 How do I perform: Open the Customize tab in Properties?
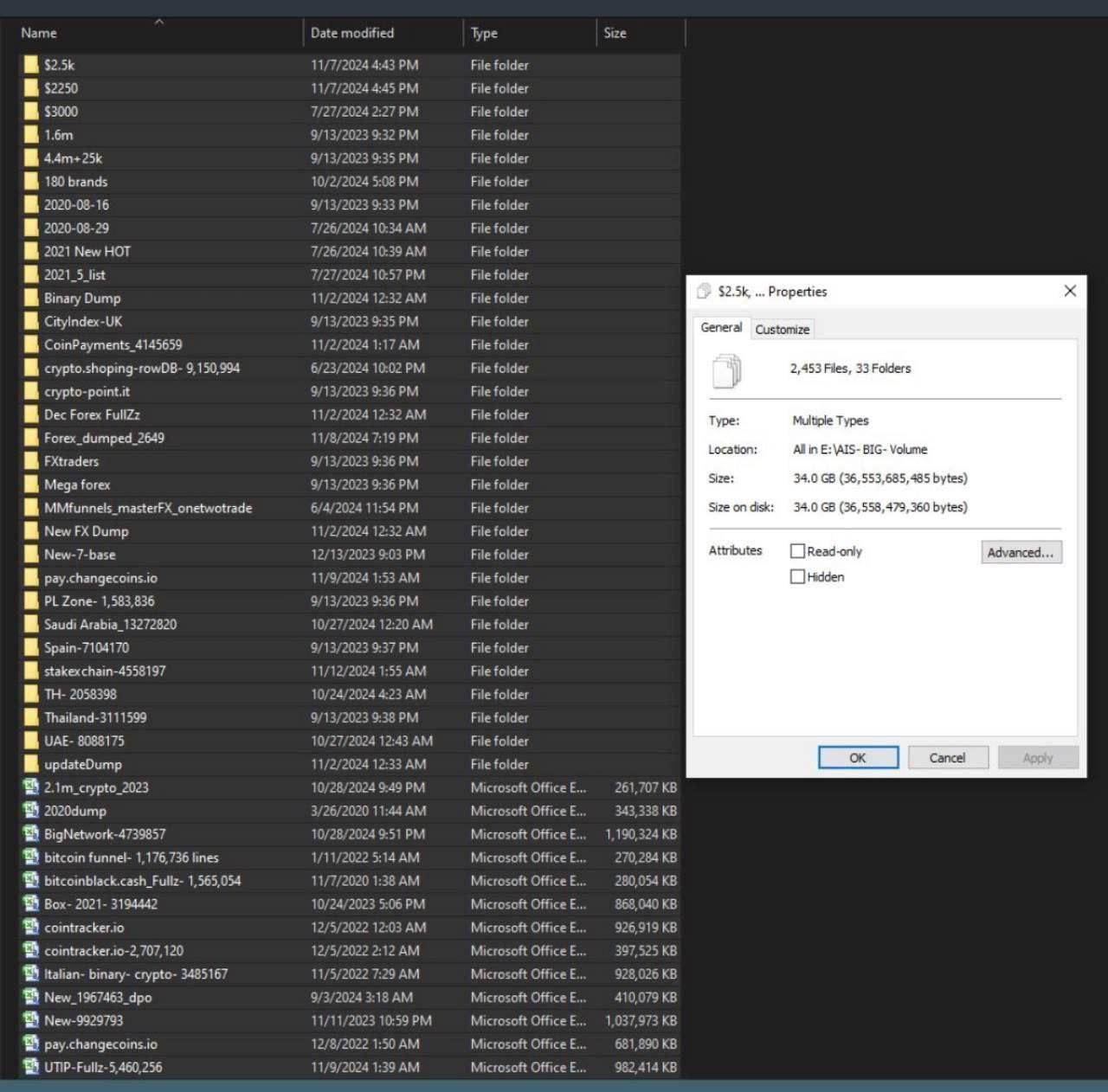pyautogui.click(x=783, y=330)
